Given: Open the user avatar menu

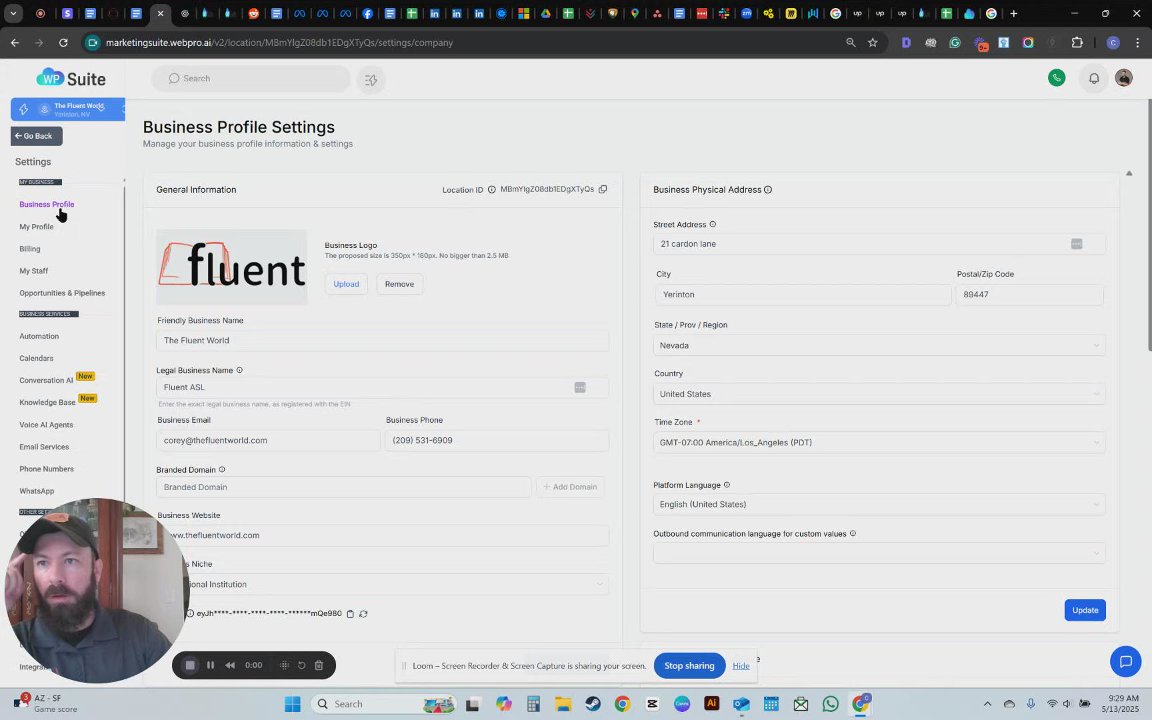Looking at the screenshot, I should tap(1123, 78).
